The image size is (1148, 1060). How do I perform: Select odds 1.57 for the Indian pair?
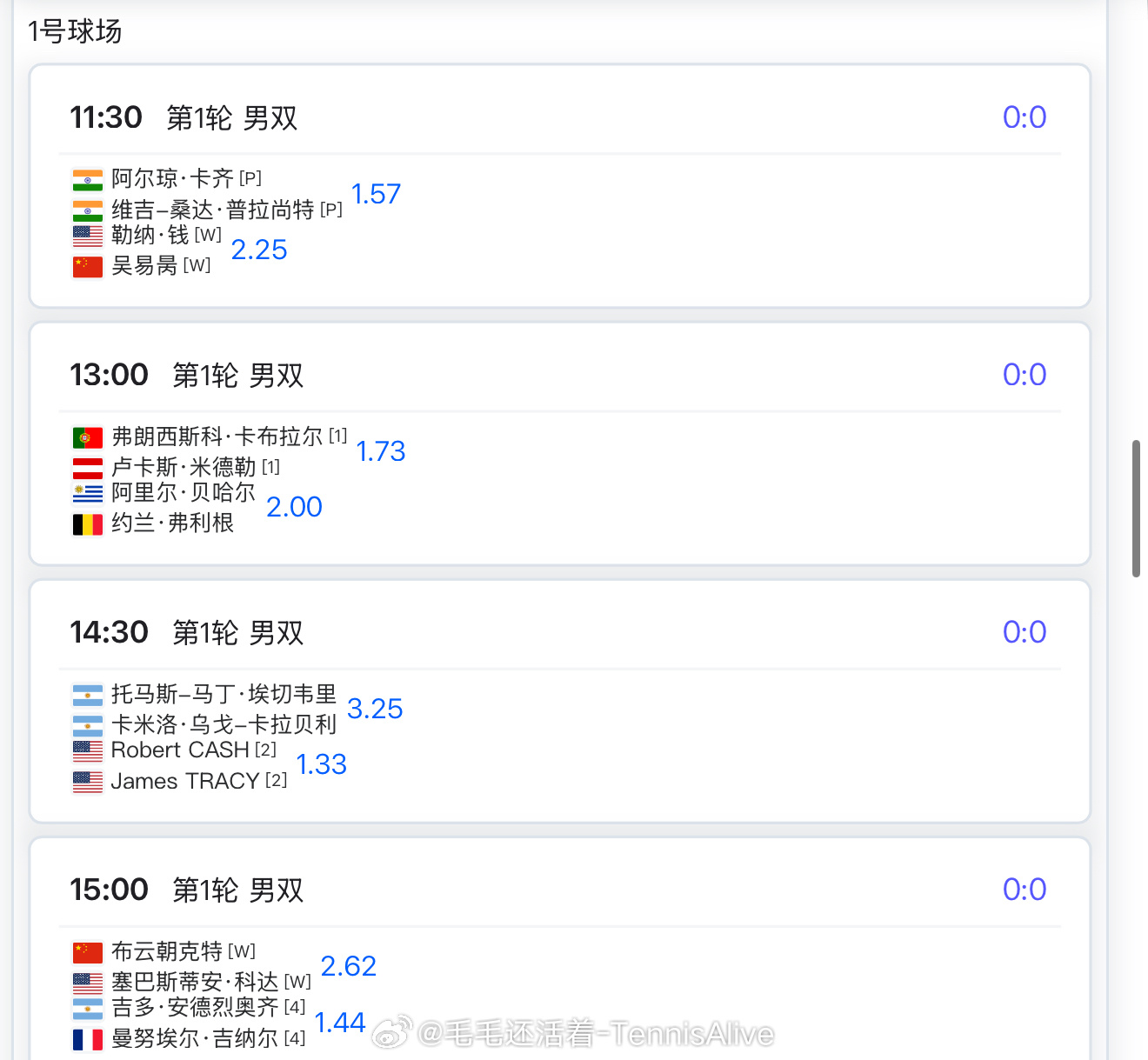tap(376, 194)
